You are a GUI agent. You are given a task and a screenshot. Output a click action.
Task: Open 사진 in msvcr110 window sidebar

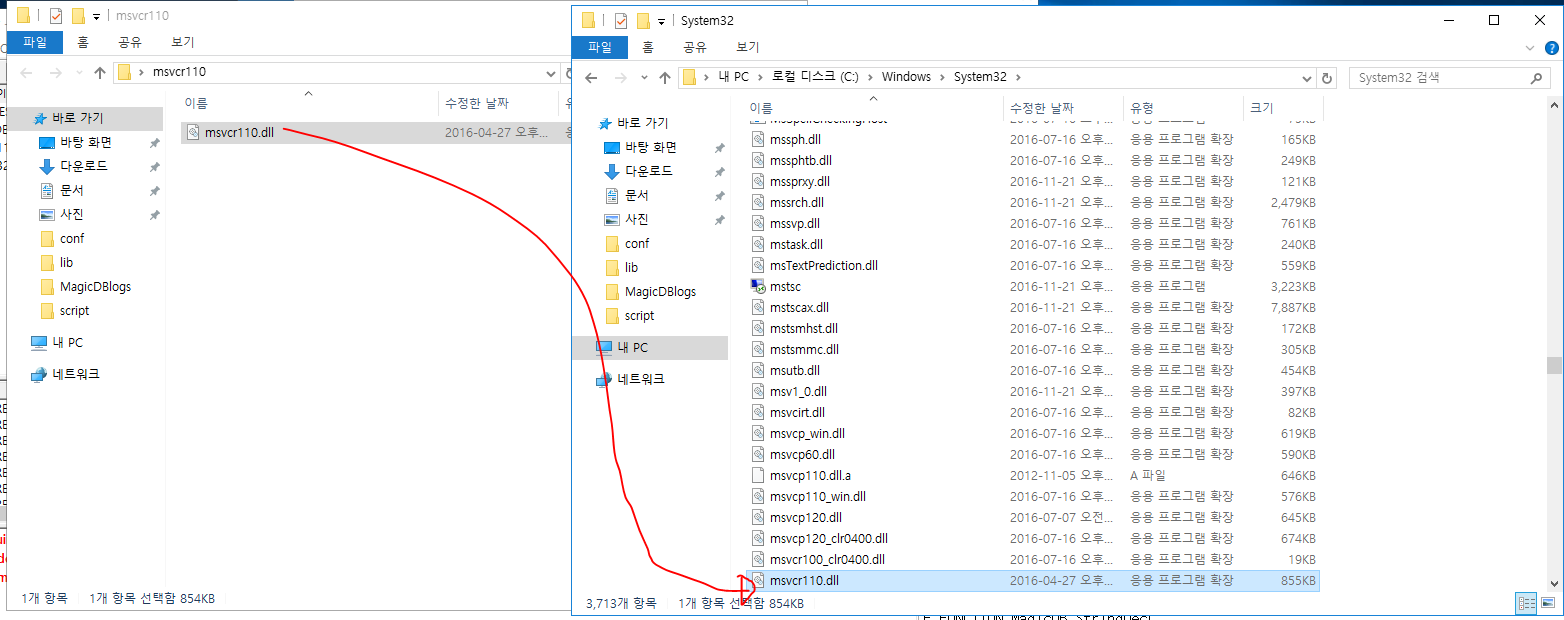(x=71, y=214)
